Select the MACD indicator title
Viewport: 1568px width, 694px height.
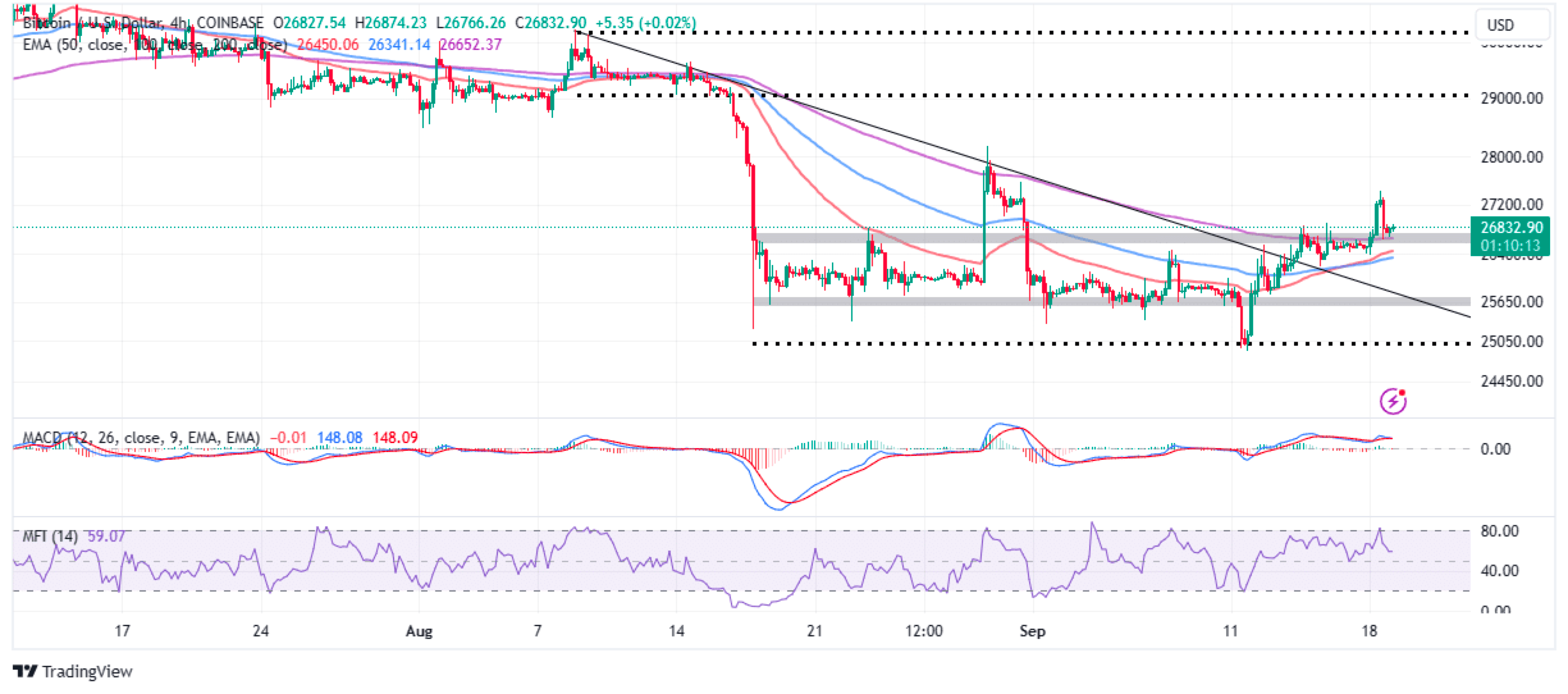click(141, 438)
